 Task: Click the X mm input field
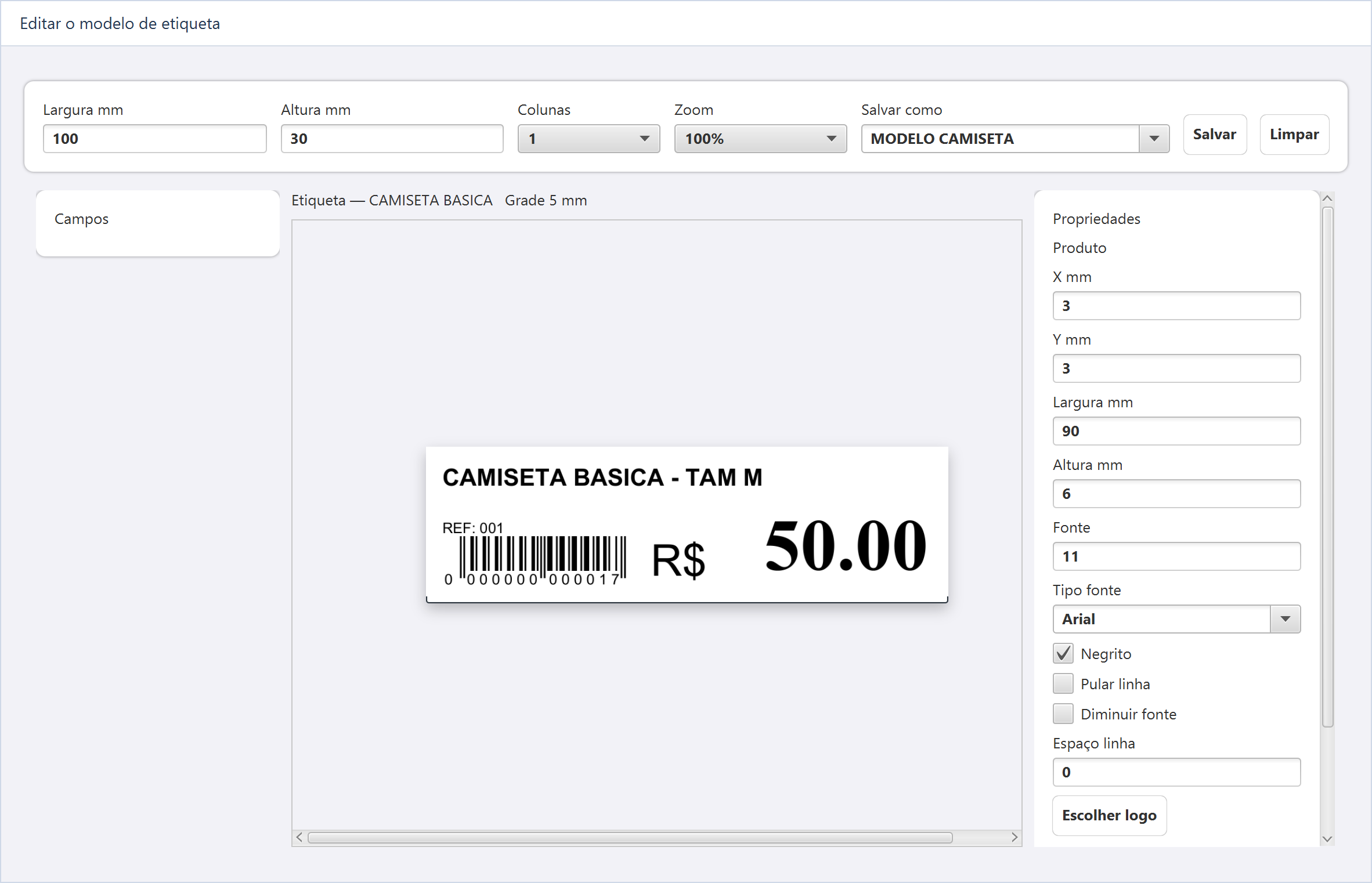point(1176,306)
